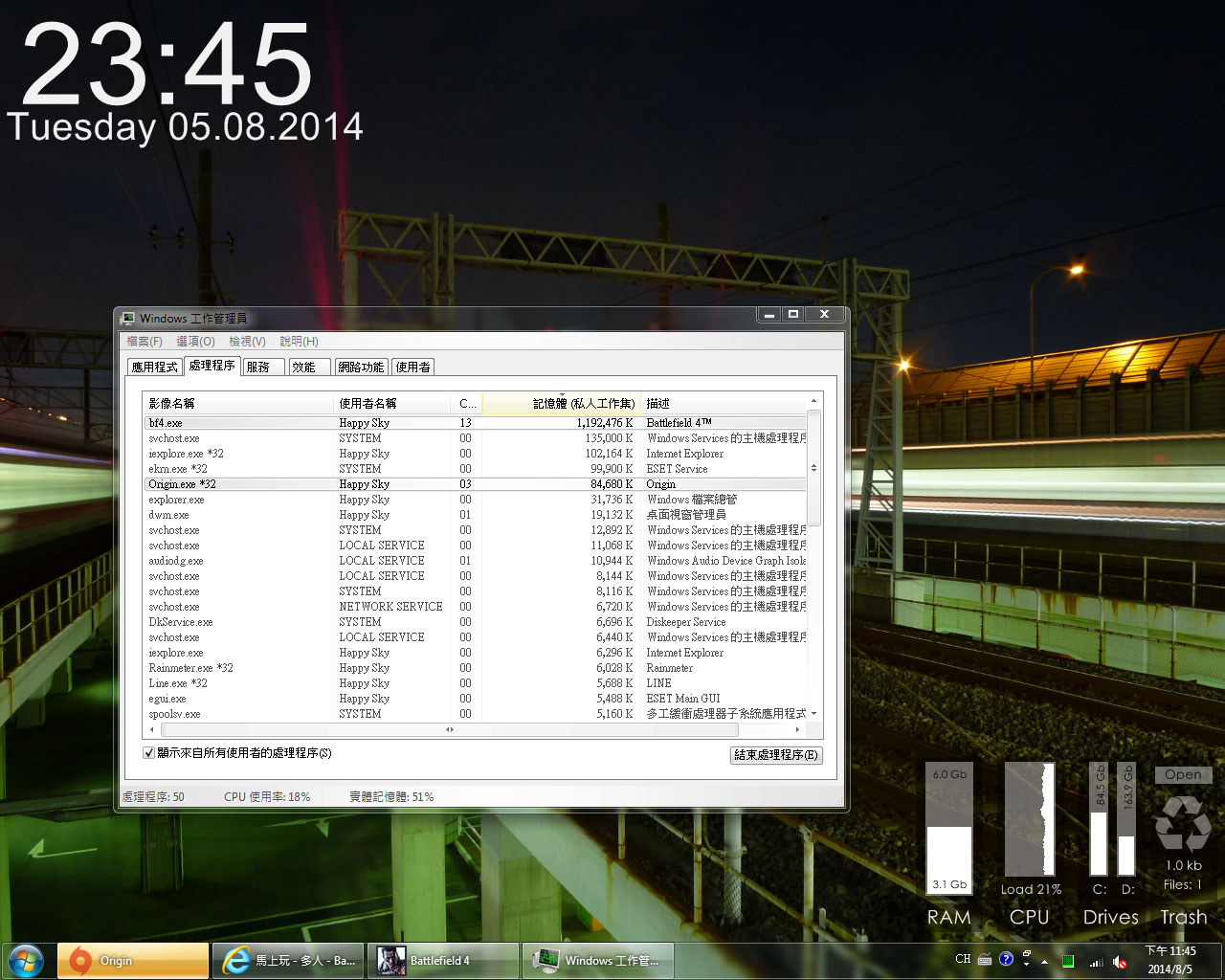Sort by the memory column header
Viewport: 1225px width, 980px height.
(x=563, y=404)
